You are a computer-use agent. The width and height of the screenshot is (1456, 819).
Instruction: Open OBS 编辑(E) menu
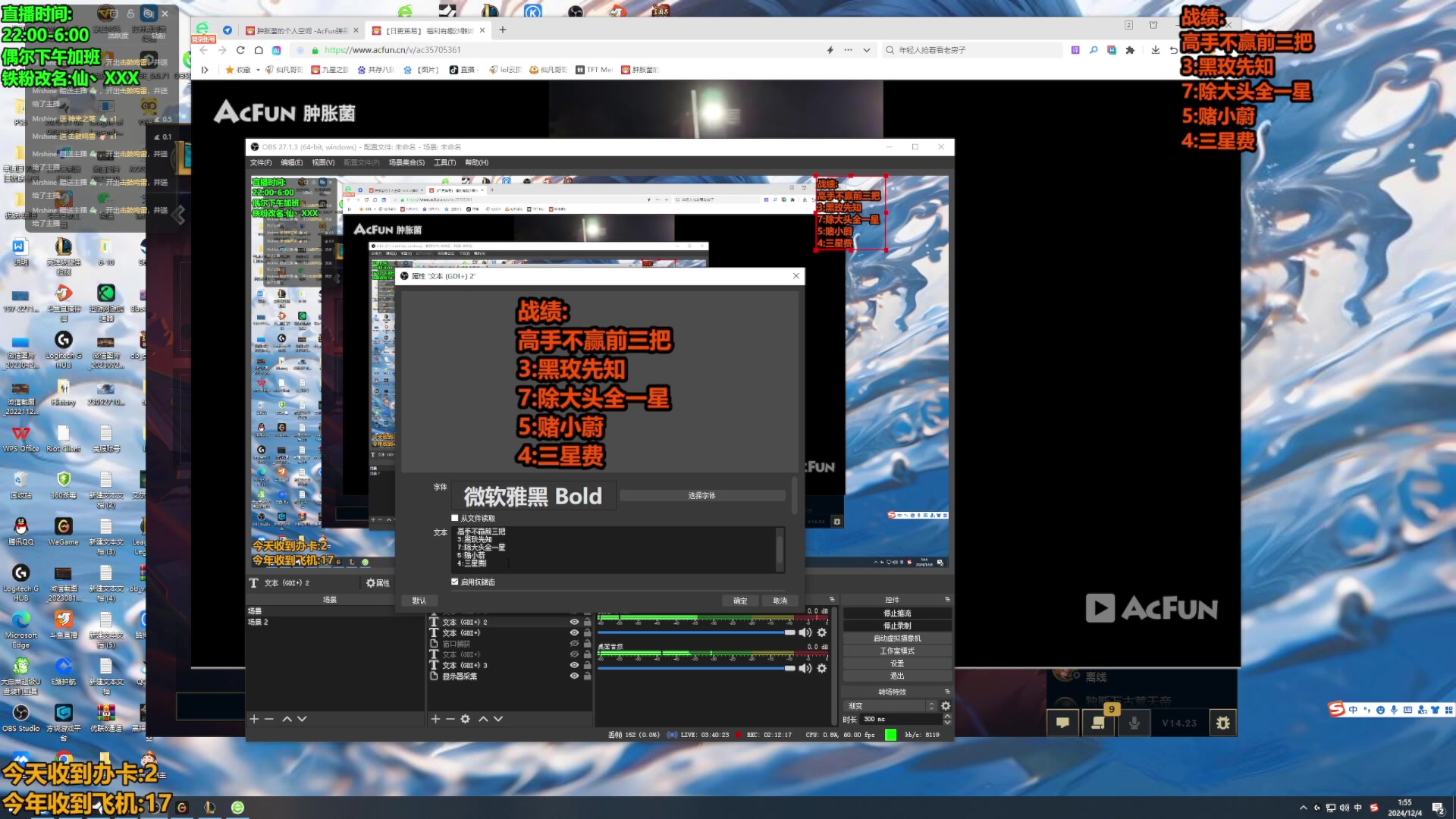point(292,163)
